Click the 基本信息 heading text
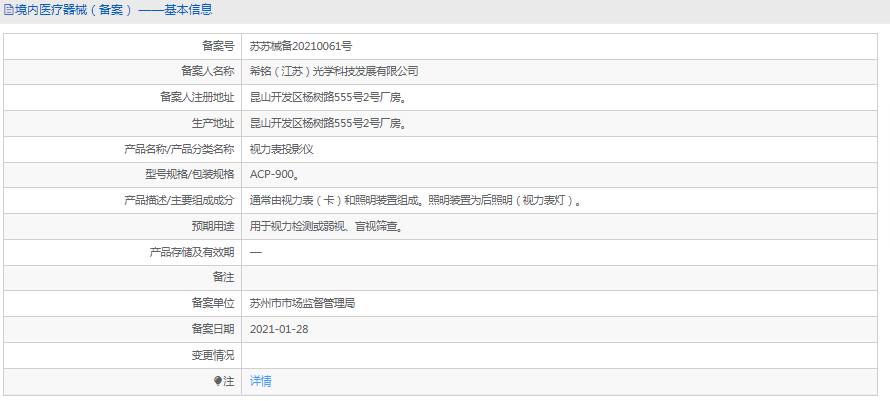The width and height of the screenshot is (890, 401). pos(188,10)
